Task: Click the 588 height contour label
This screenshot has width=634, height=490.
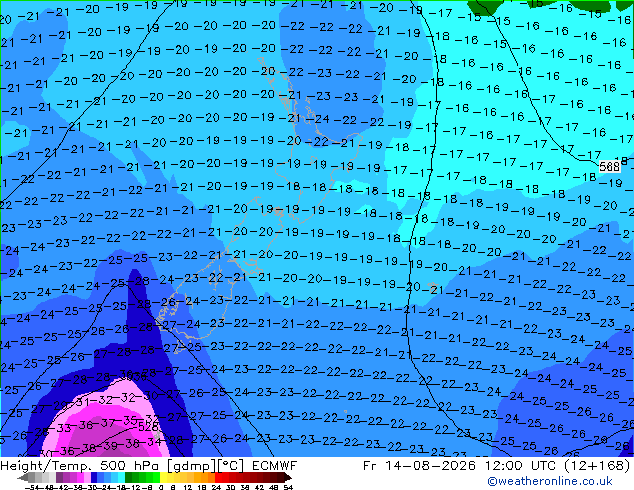Action: pyautogui.click(x=609, y=167)
